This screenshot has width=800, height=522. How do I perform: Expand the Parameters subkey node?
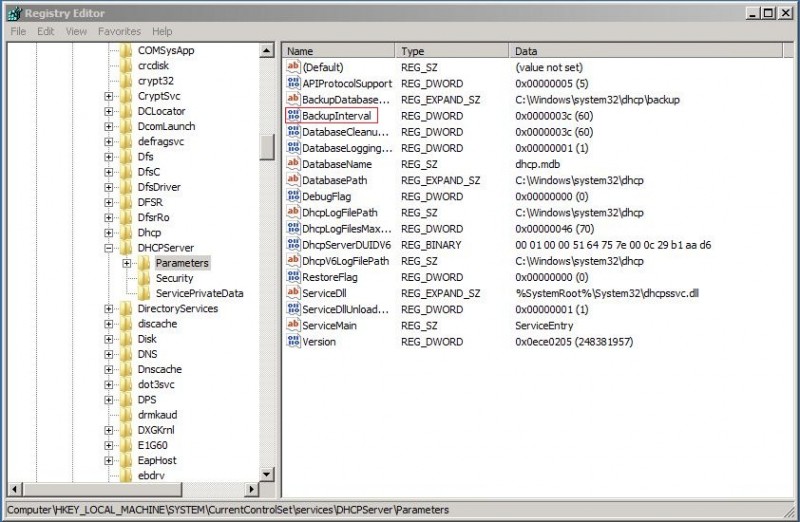coord(127,263)
